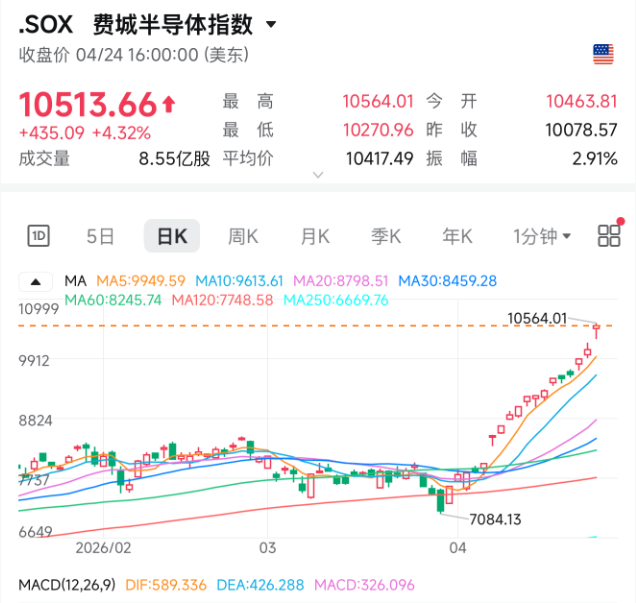Viewport: 636px width, 603px height.
Task: Switch to the 周K weekly tab
Action: pos(243,236)
